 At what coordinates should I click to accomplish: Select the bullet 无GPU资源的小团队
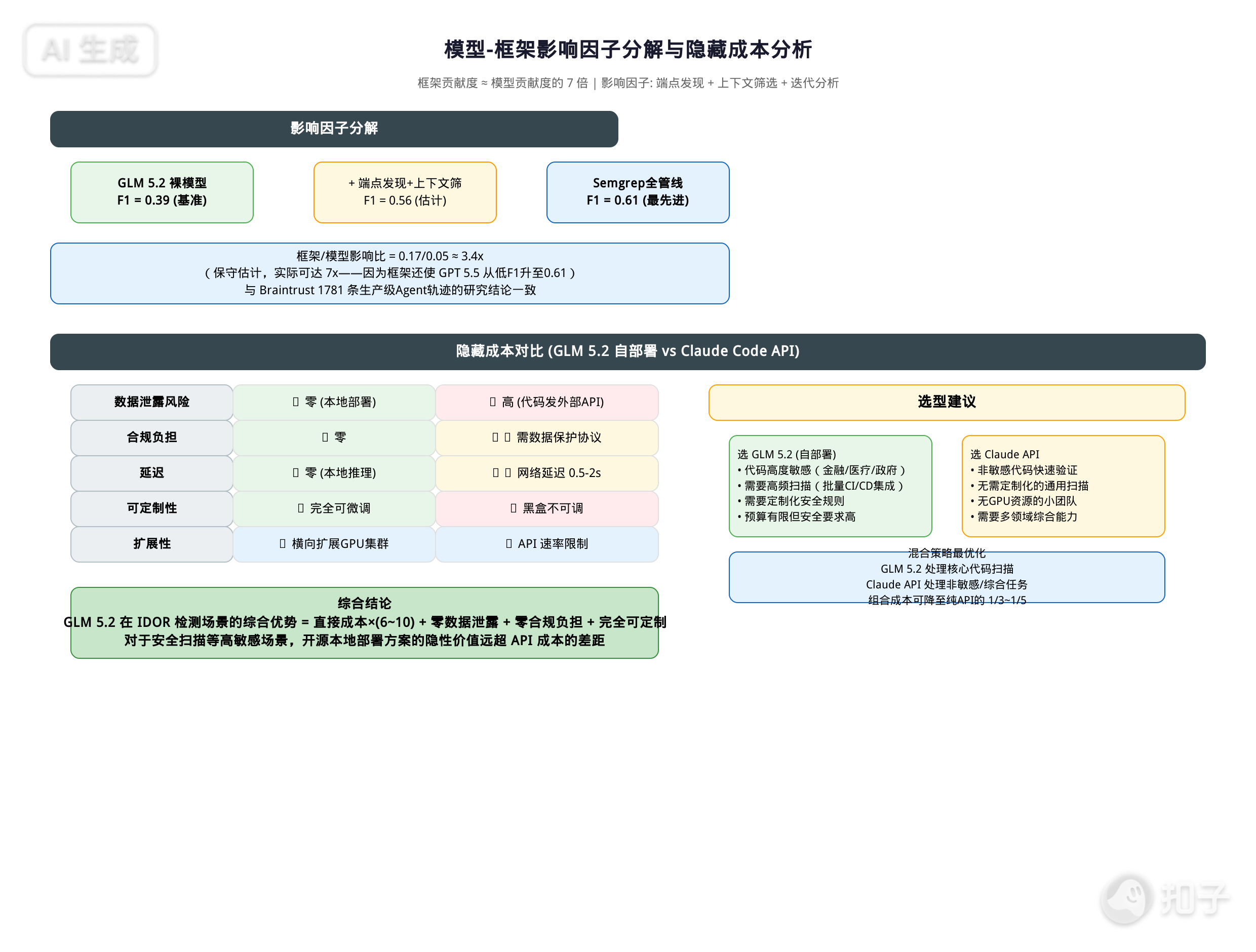(x=1023, y=501)
